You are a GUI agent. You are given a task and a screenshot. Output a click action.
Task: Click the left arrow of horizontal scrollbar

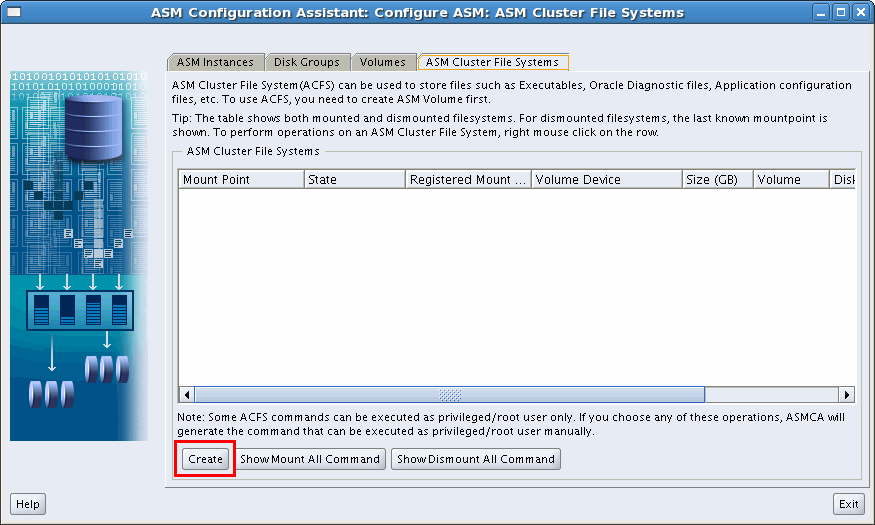(x=186, y=395)
